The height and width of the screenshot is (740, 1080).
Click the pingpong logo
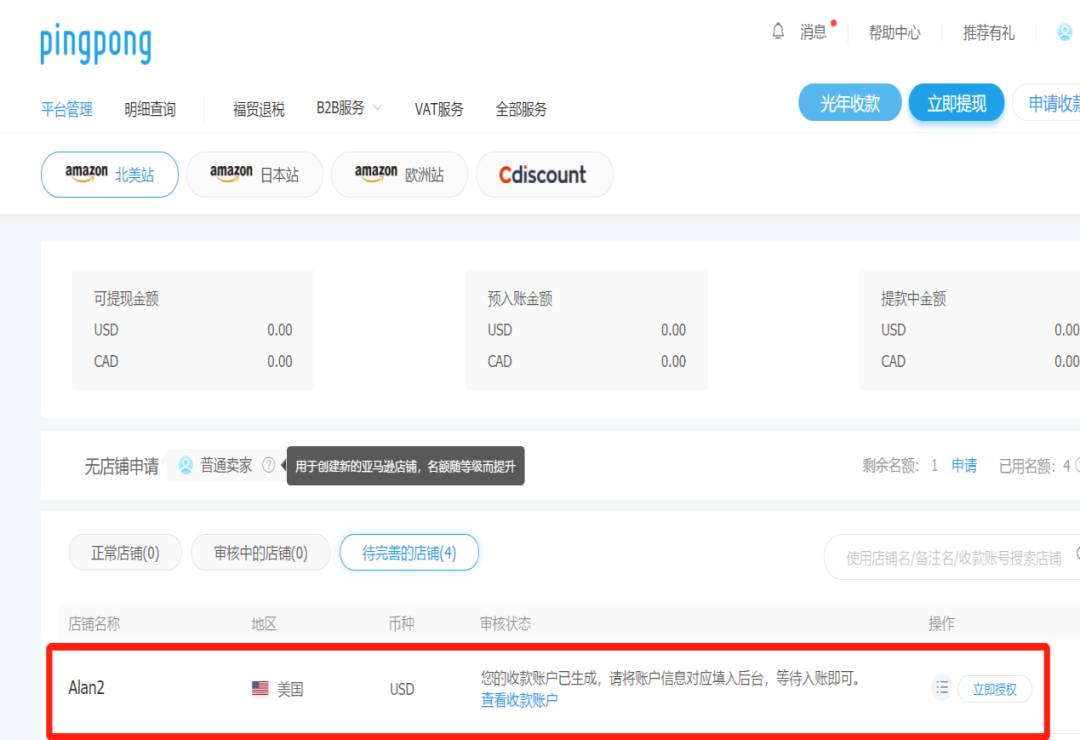[x=95, y=44]
